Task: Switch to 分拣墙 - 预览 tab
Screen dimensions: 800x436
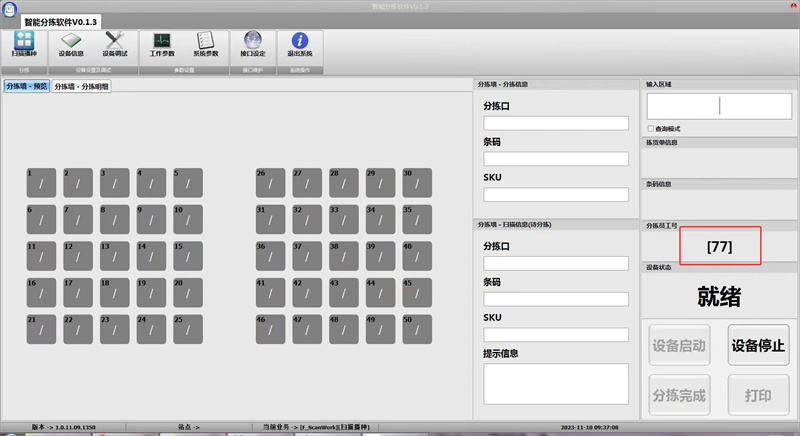Action: pyautogui.click(x=27, y=86)
